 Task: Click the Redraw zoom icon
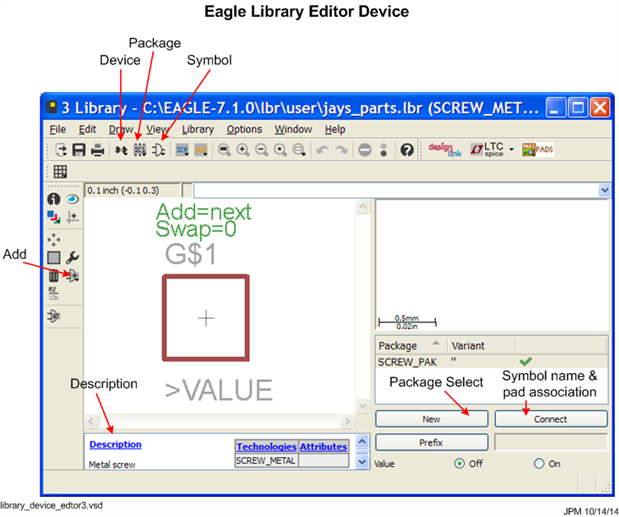point(280,150)
